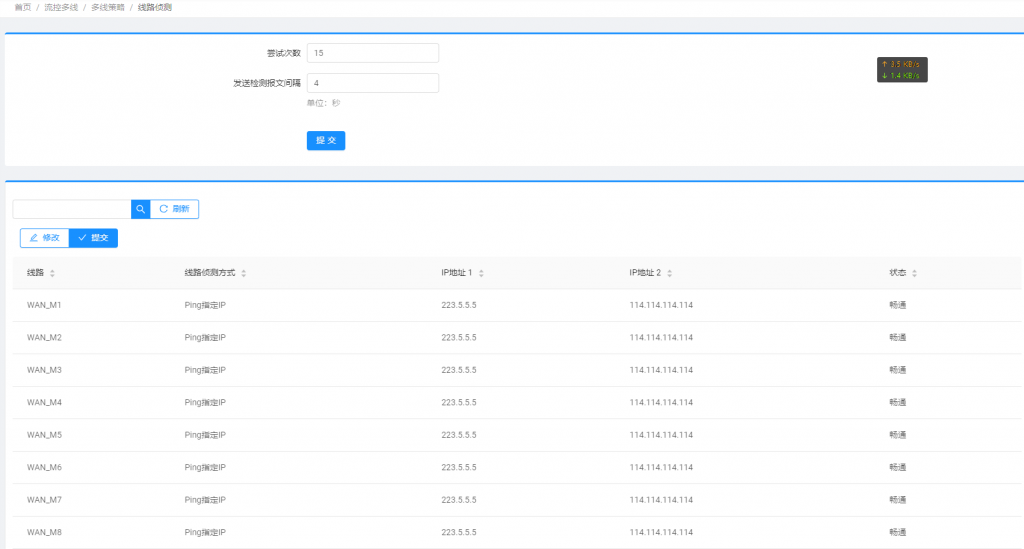Viewport: 1024px width, 549px height.
Task: Click 223.5.5.5 in WAN_M6 row
Action: [458, 467]
